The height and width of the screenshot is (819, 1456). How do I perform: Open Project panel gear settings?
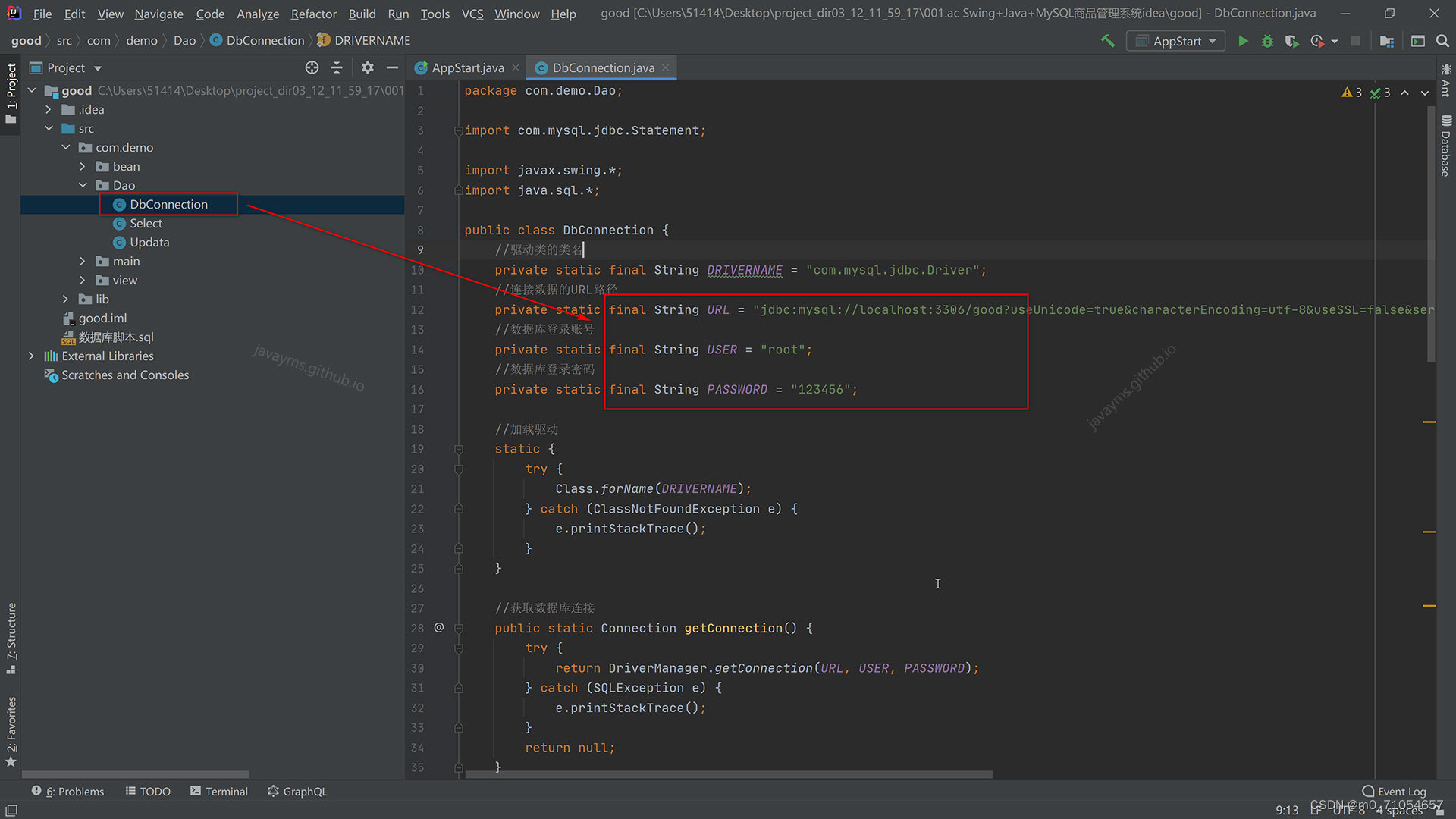point(368,67)
